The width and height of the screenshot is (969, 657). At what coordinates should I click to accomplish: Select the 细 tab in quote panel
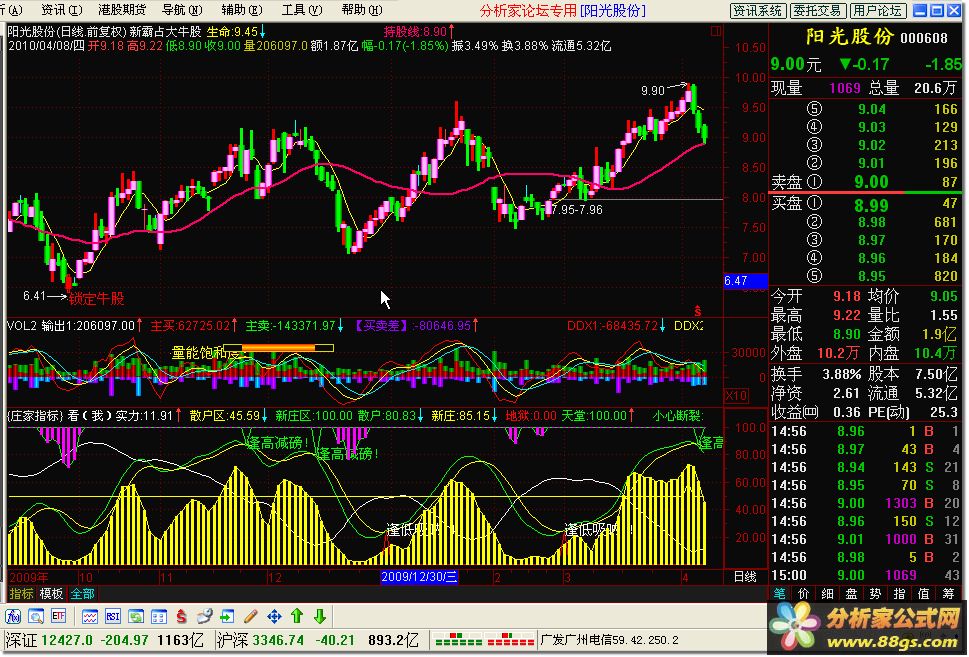(827, 593)
